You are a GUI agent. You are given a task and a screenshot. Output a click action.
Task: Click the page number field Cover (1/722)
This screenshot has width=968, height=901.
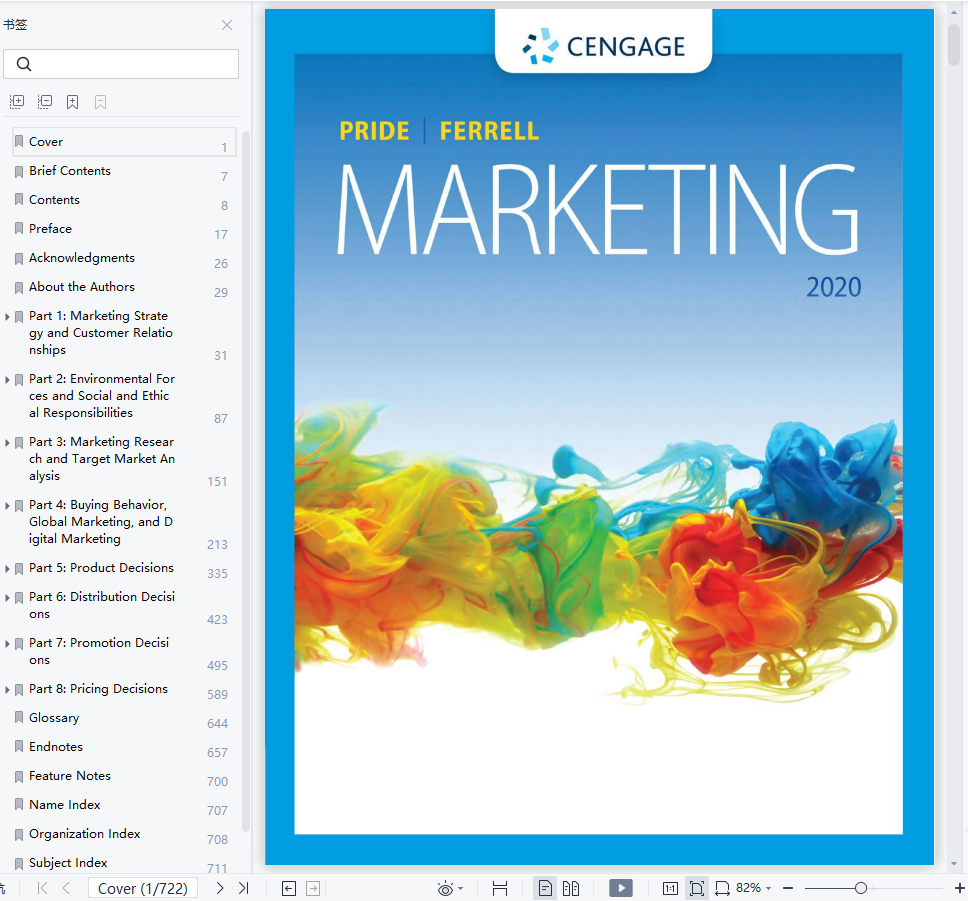143,889
